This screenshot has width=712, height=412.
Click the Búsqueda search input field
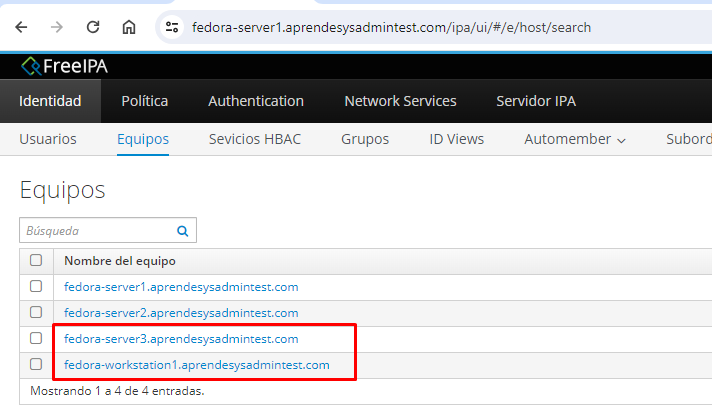click(x=97, y=231)
